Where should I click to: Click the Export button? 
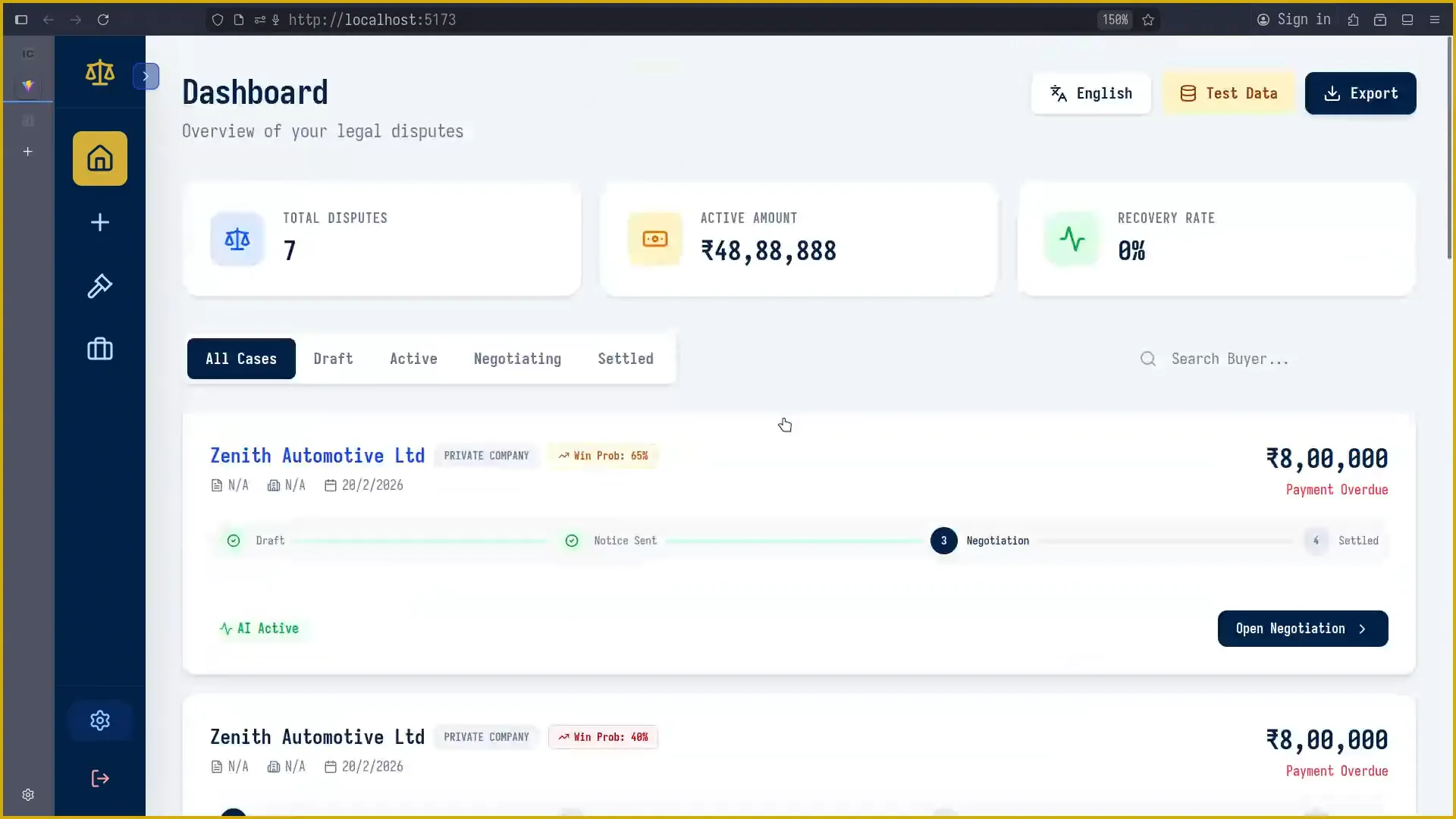(x=1360, y=93)
